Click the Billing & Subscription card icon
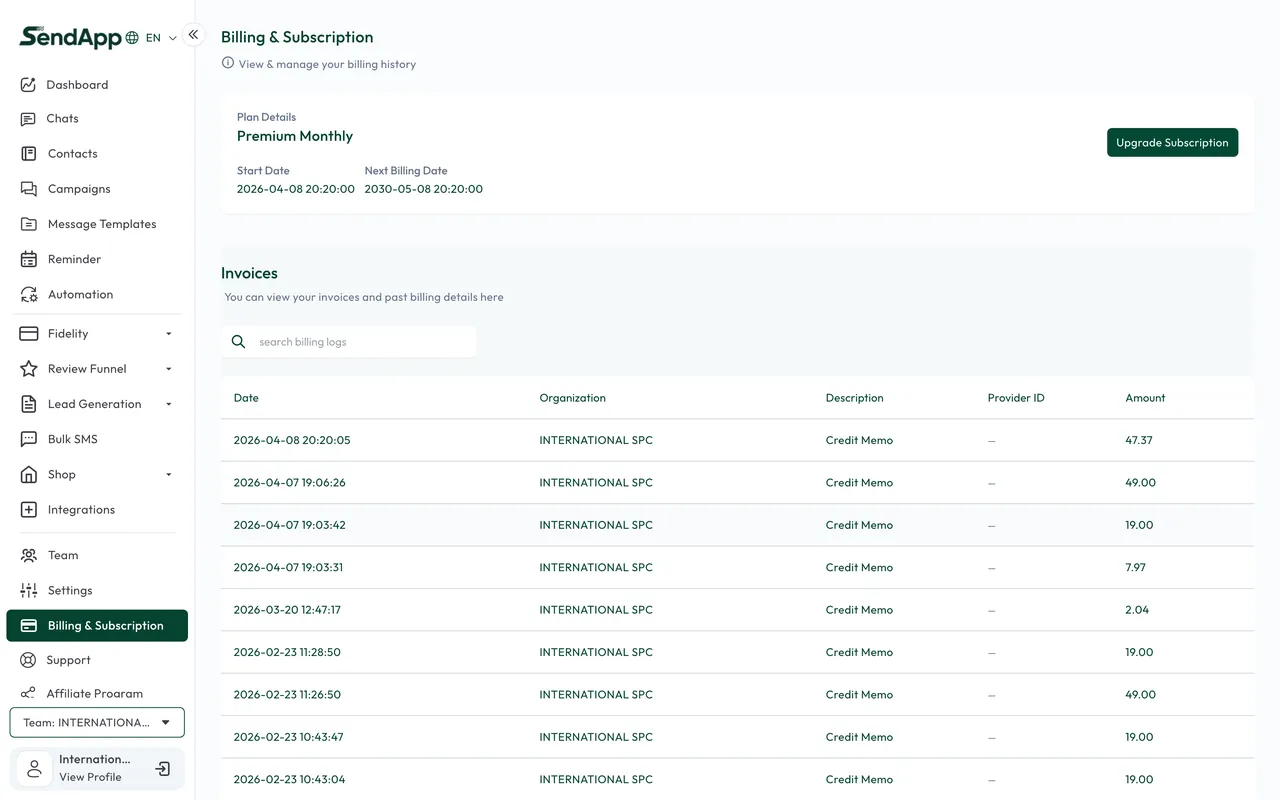This screenshot has width=1280, height=800. point(29,626)
